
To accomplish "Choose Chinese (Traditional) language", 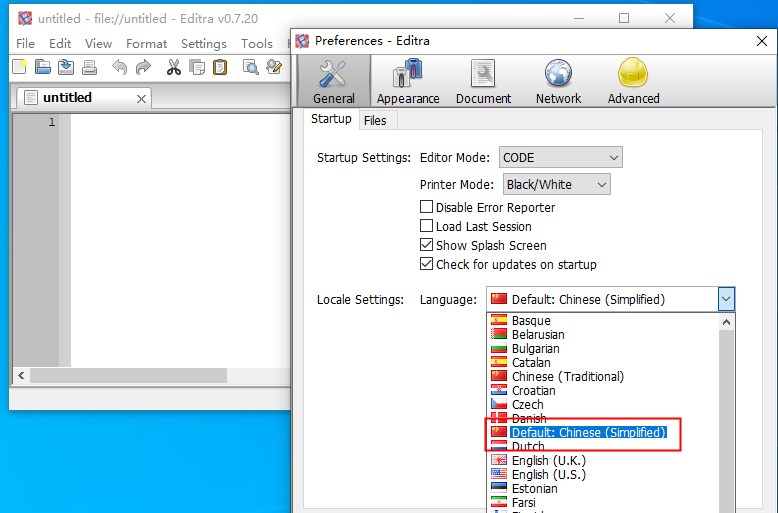I will pos(603,377).
